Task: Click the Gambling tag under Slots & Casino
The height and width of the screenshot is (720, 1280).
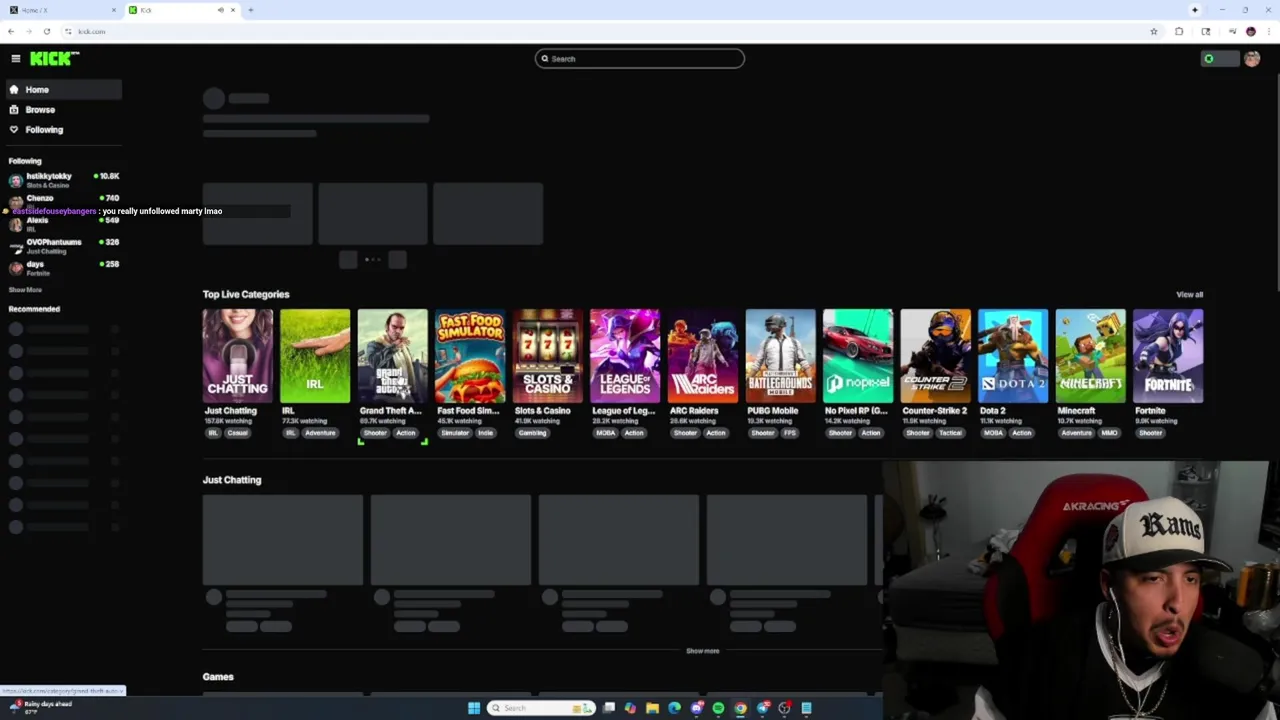Action: click(x=532, y=433)
